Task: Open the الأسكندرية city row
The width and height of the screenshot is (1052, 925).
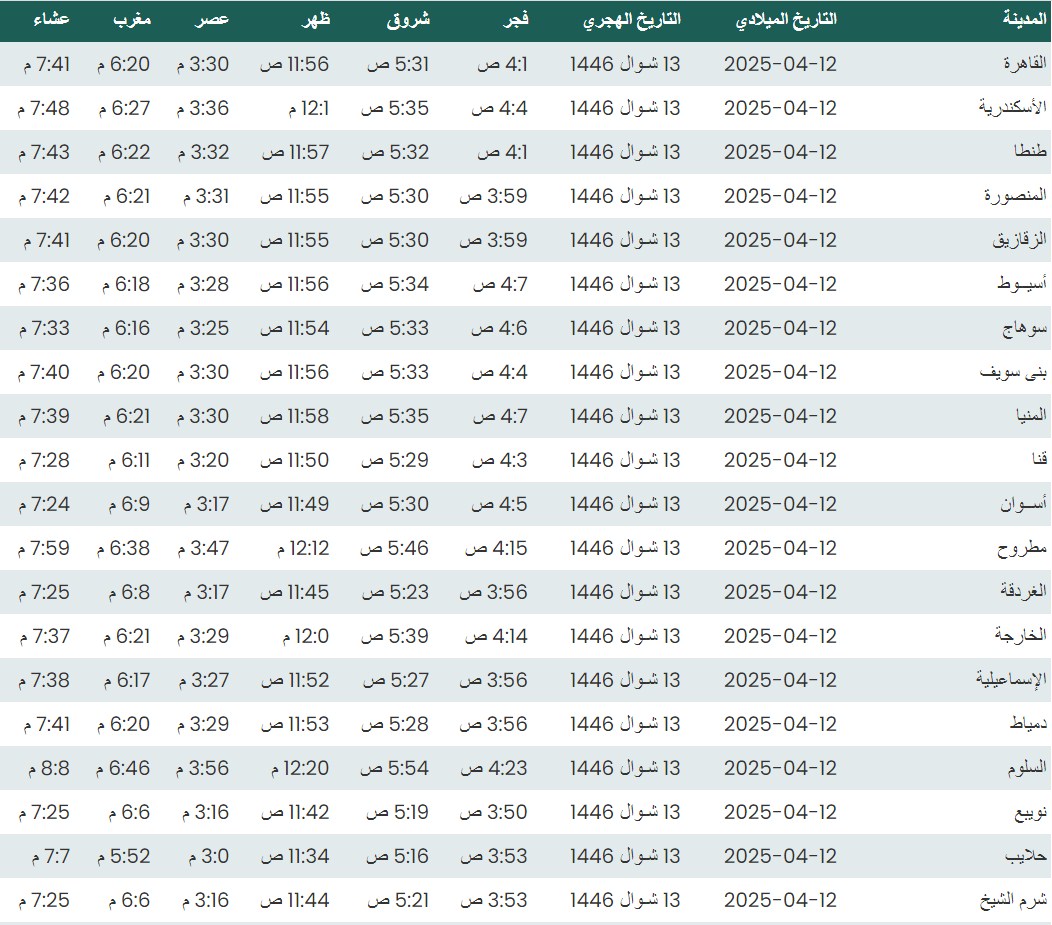Action: click(x=1012, y=108)
